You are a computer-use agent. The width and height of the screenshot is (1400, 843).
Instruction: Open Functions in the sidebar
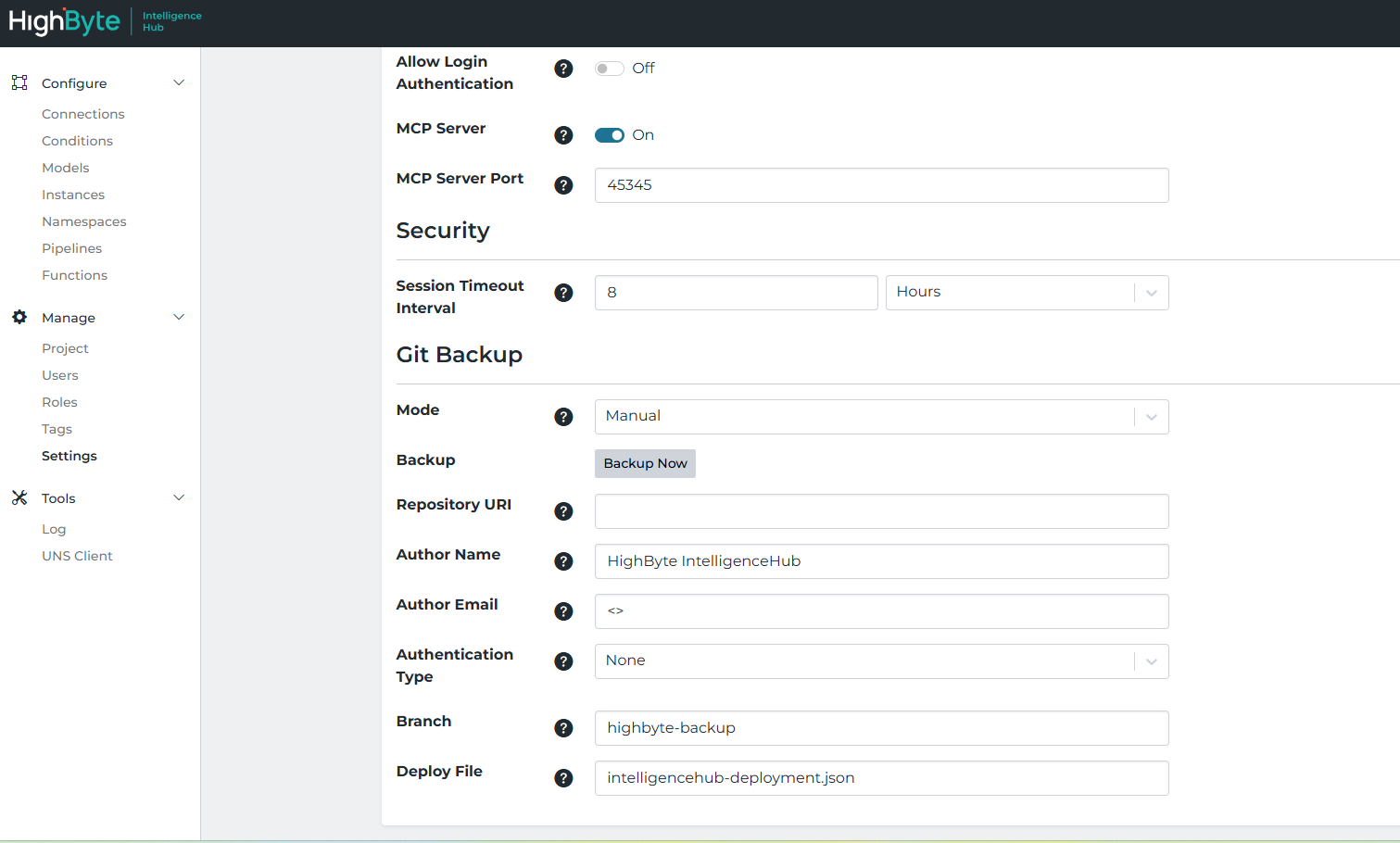pyautogui.click(x=74, y=275)
